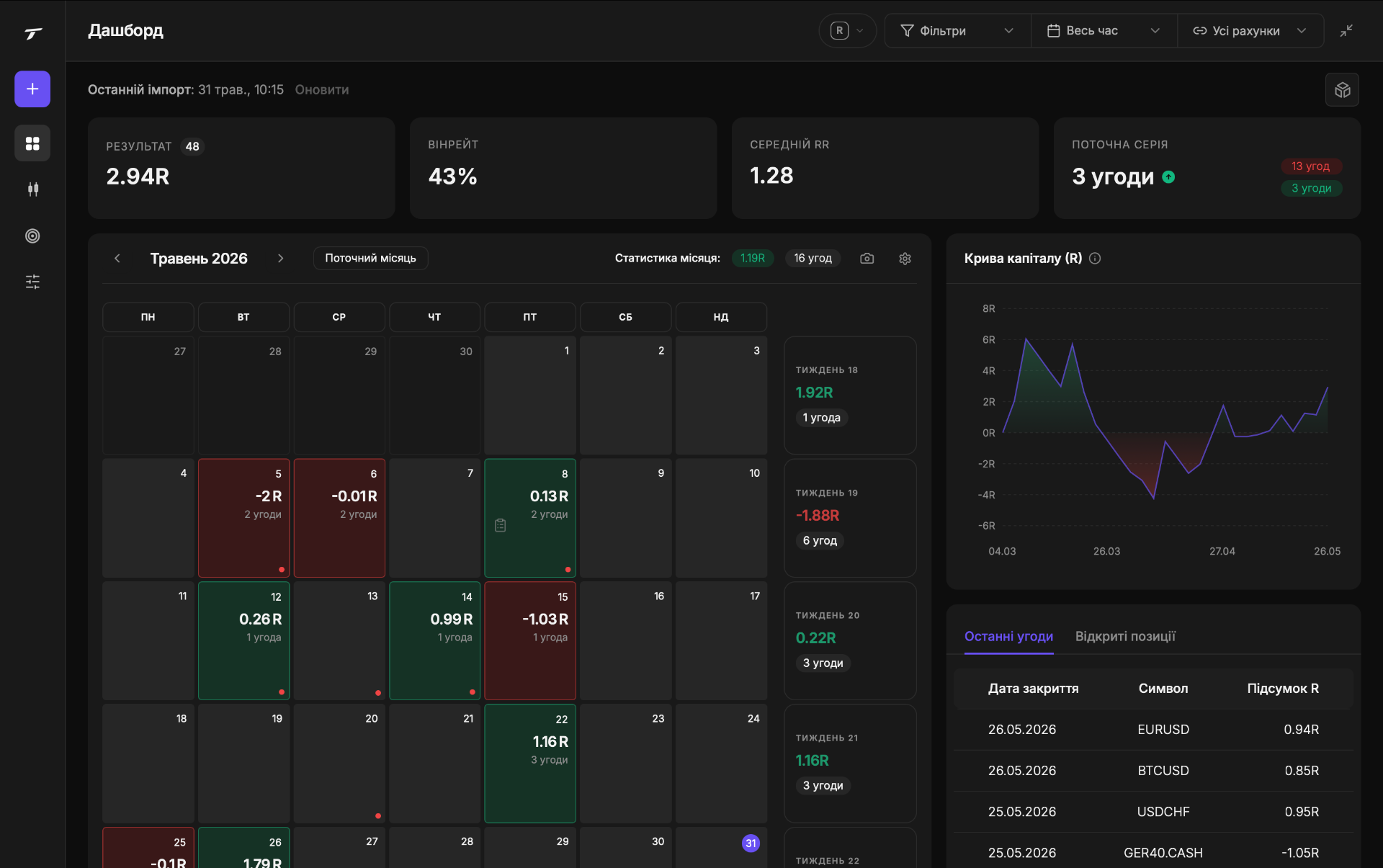Open the May 25 day cell with -0.1R
The image size is (1383, 868).
148,848
